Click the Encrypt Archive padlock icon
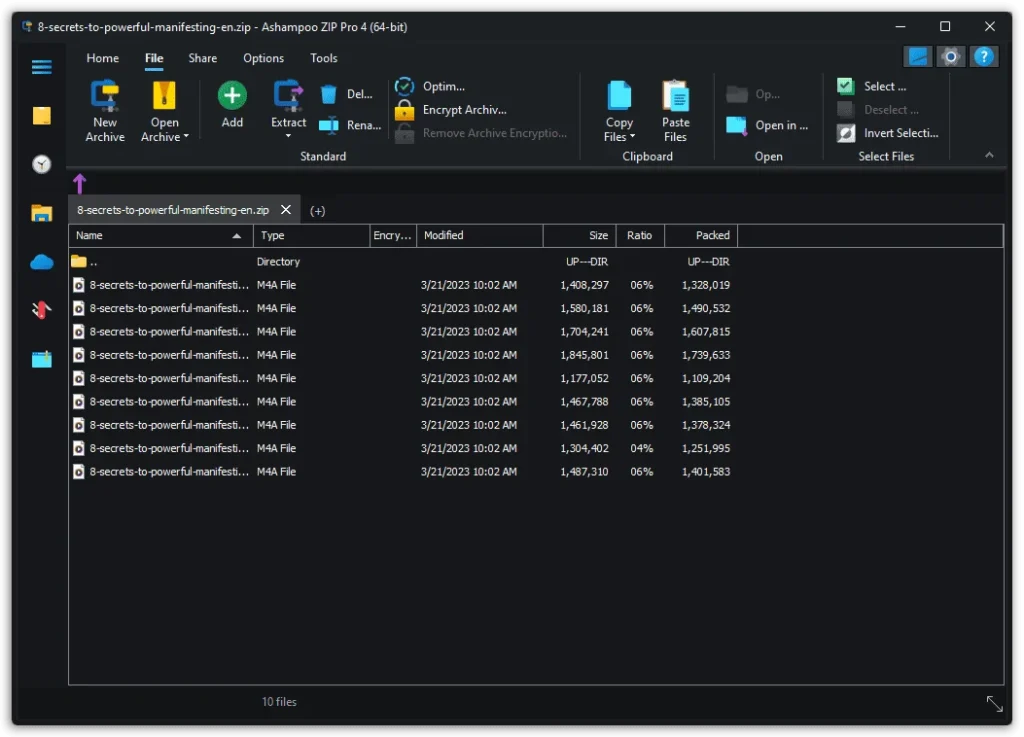The width and height of the screenshot is (1024, 737). click(x=404, y=110)
